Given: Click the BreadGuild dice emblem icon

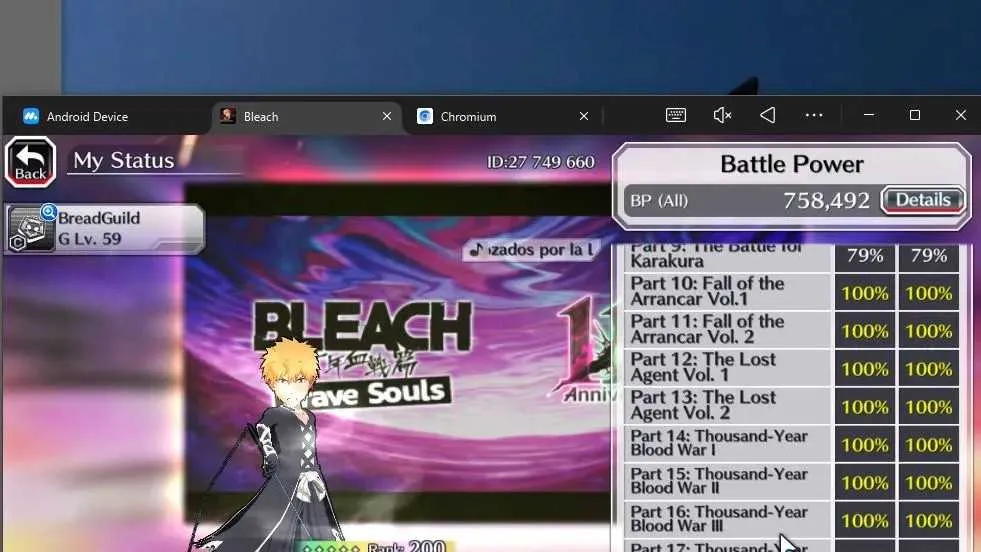Looking at the screenshot, I should point(29,230).
